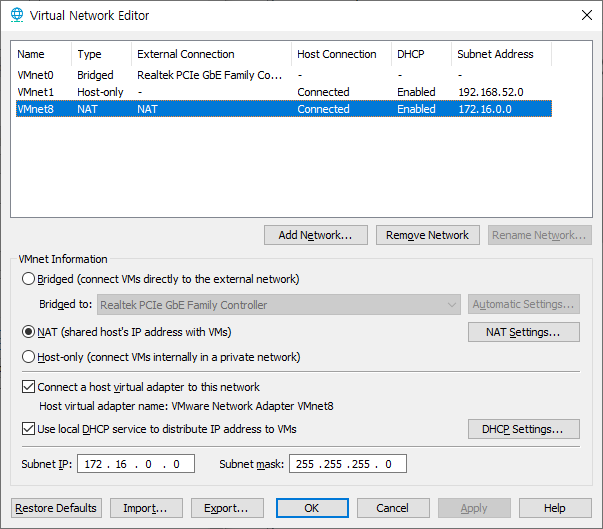Screen dimensions: 603x529
Task: Click the Bridged type cell of VMnet0
Action: [95, 75]
